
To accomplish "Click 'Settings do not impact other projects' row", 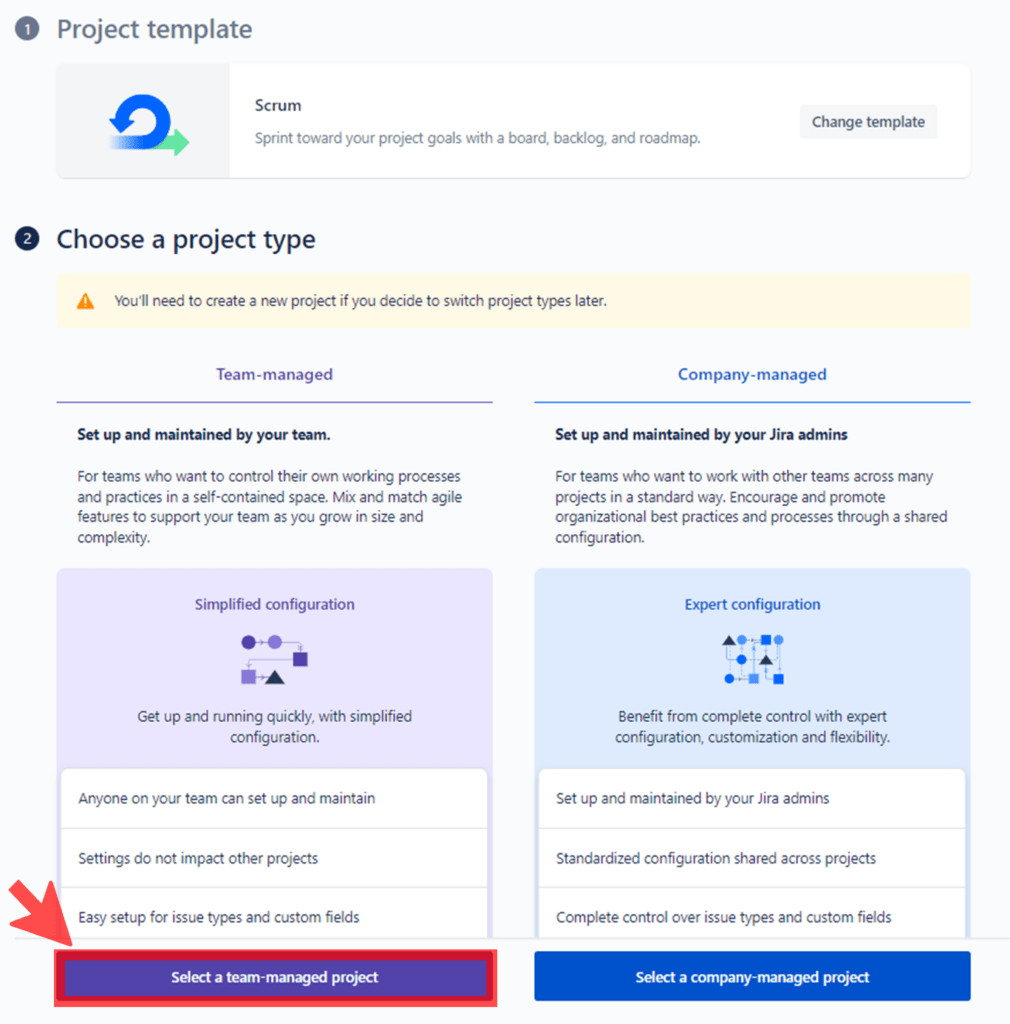I will tap(274, 858).
